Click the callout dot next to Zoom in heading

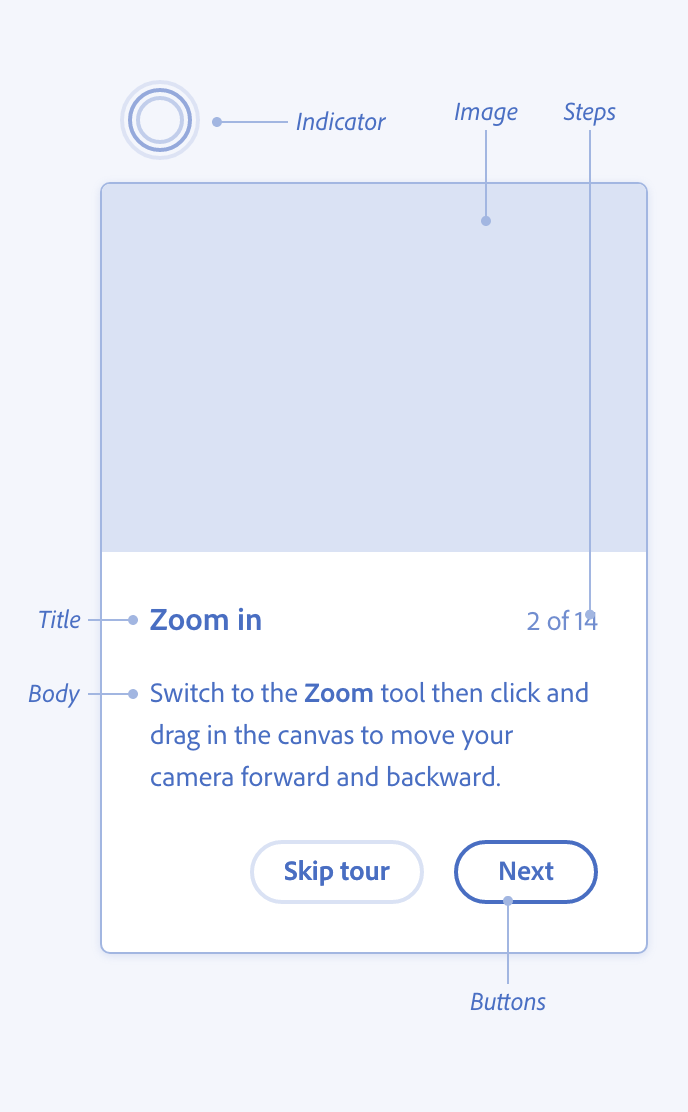pyautogui.click(x=133, y=620)
